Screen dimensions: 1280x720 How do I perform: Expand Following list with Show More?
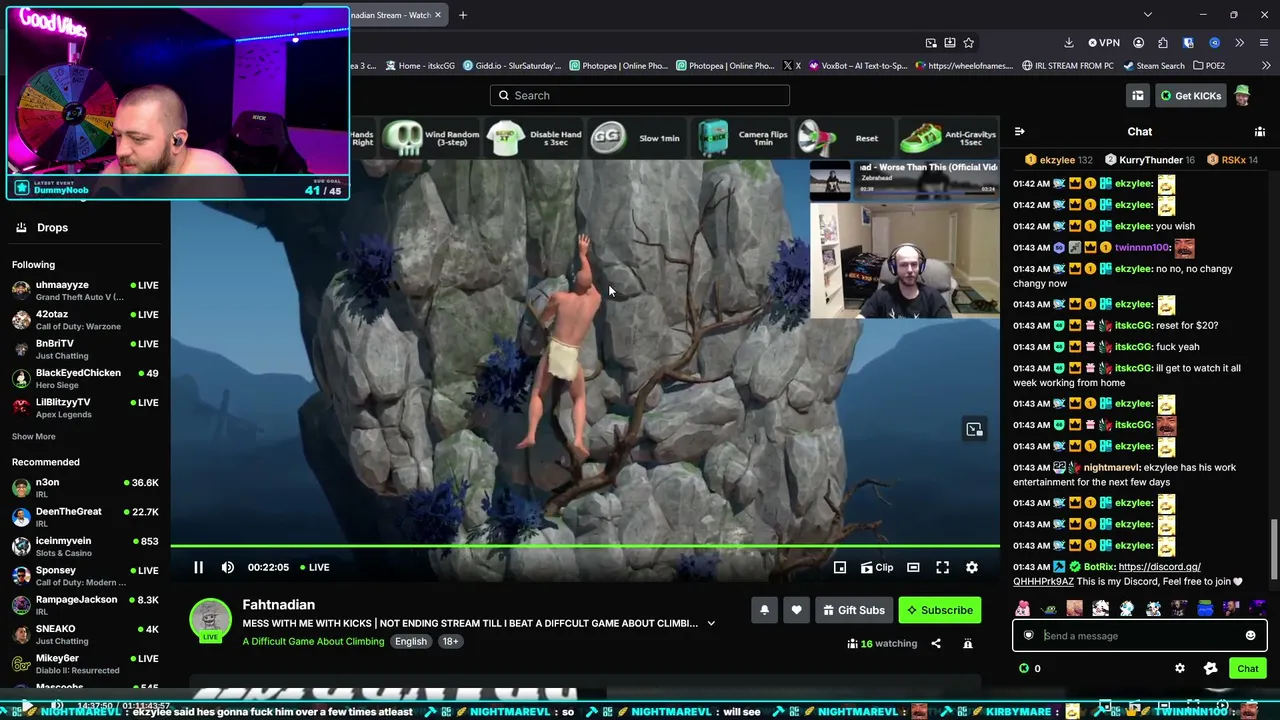coord(34,436)
